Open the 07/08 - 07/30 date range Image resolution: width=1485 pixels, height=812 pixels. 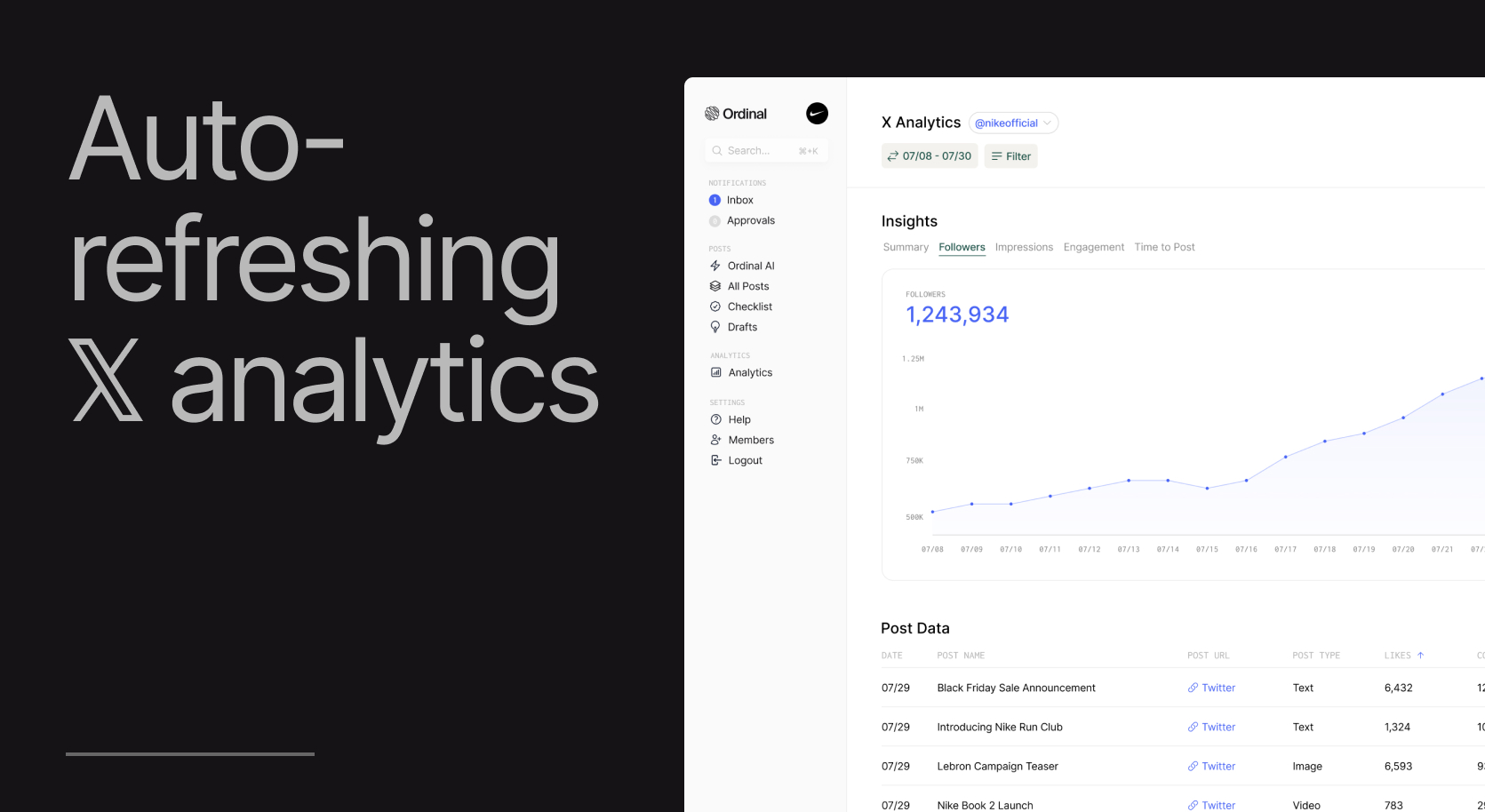point(930,156)
